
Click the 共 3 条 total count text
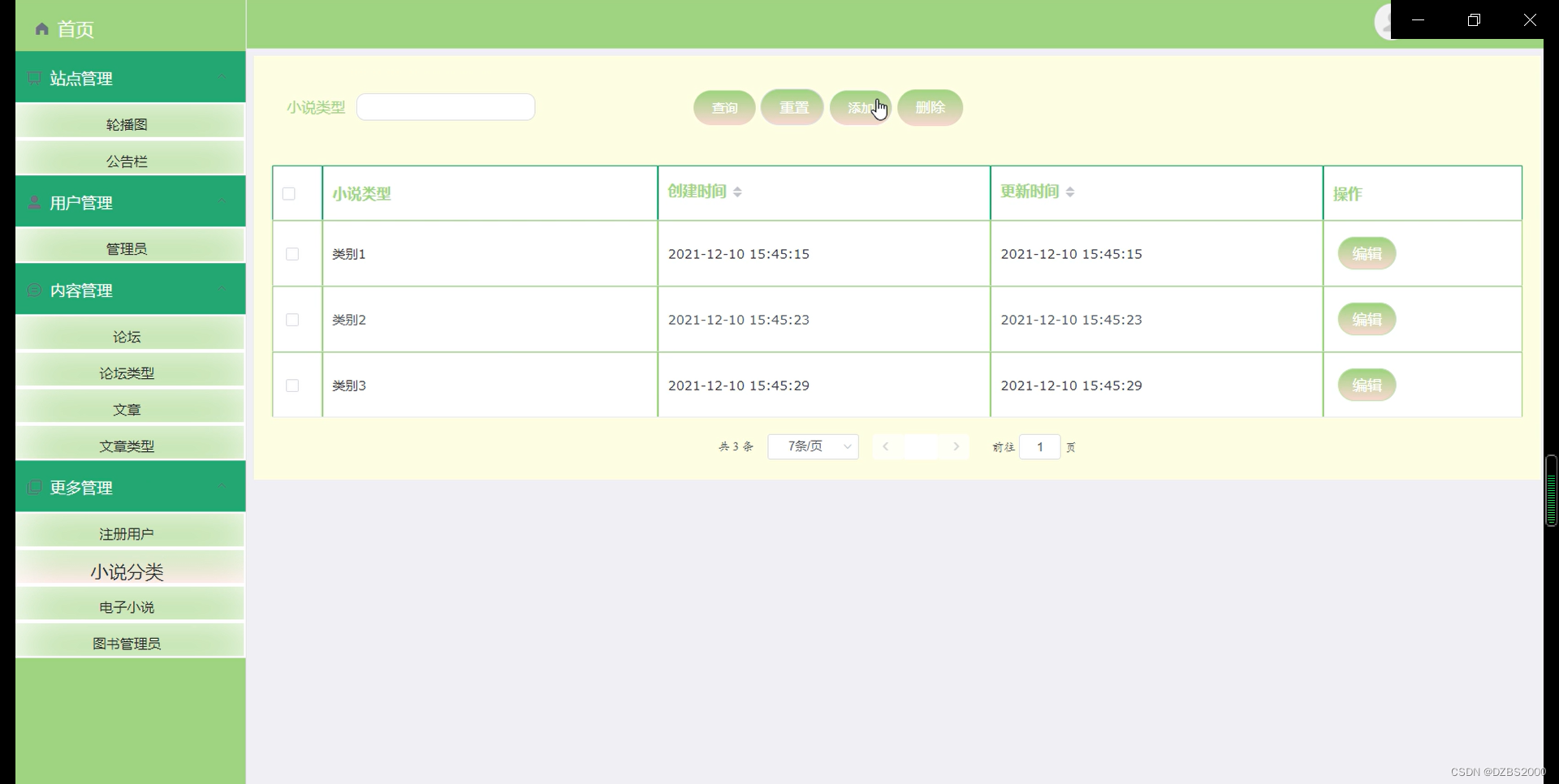coord(736,446)
